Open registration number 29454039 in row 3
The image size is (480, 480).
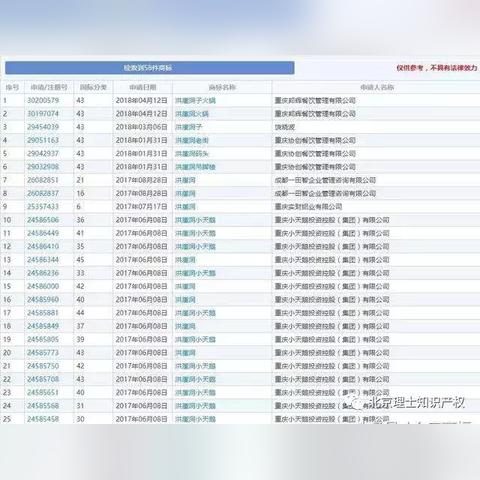43,127
